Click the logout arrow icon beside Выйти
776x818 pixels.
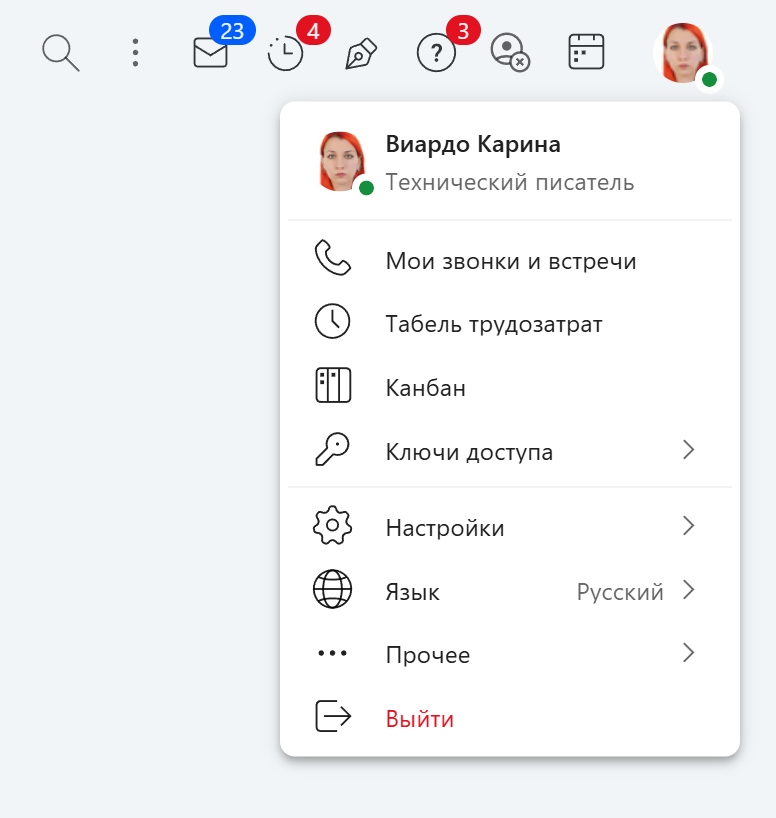[333, 716]
